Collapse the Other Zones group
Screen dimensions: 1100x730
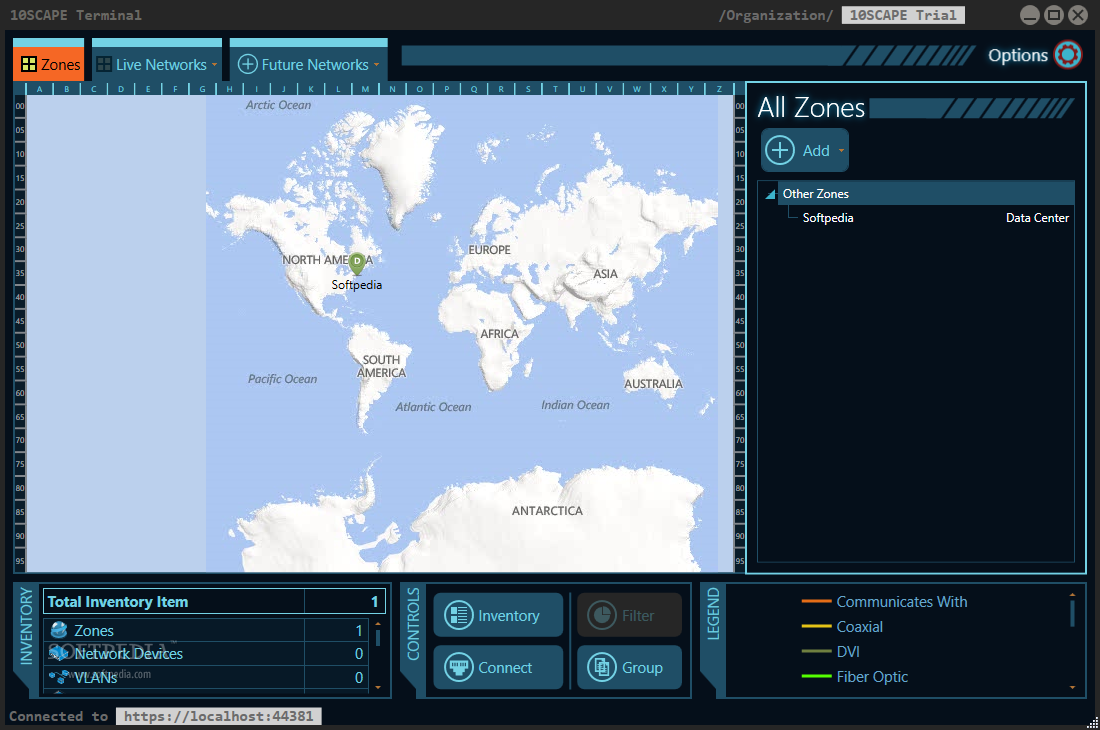(770, 194)
